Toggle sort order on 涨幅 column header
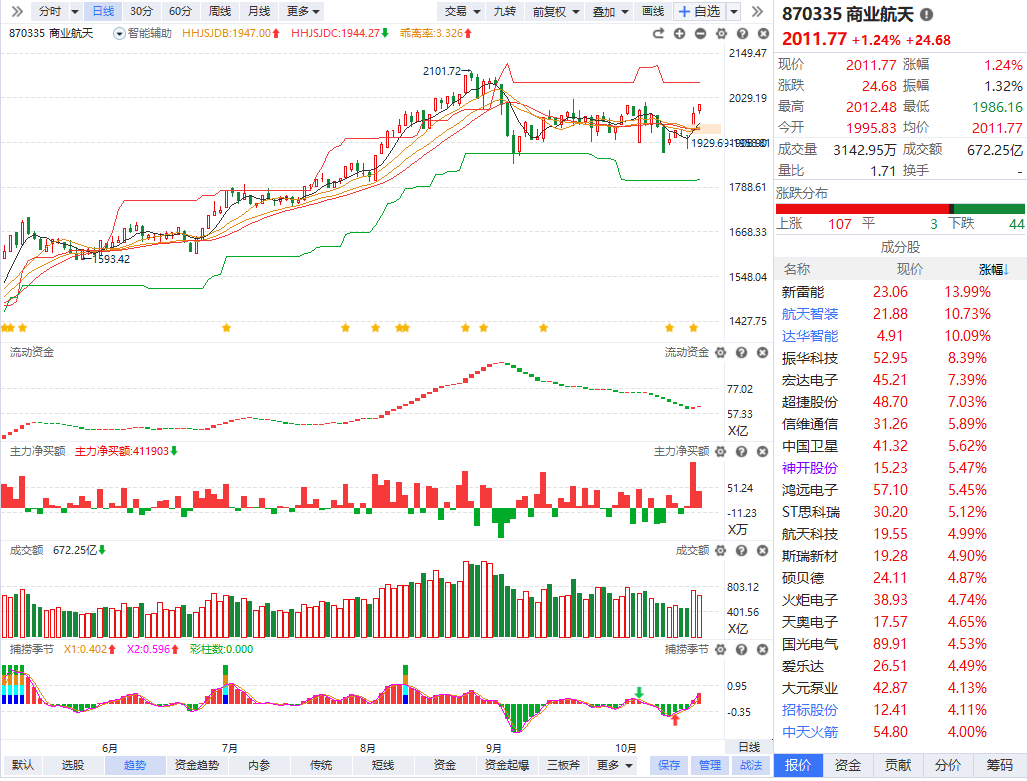 tap(993, 269)
